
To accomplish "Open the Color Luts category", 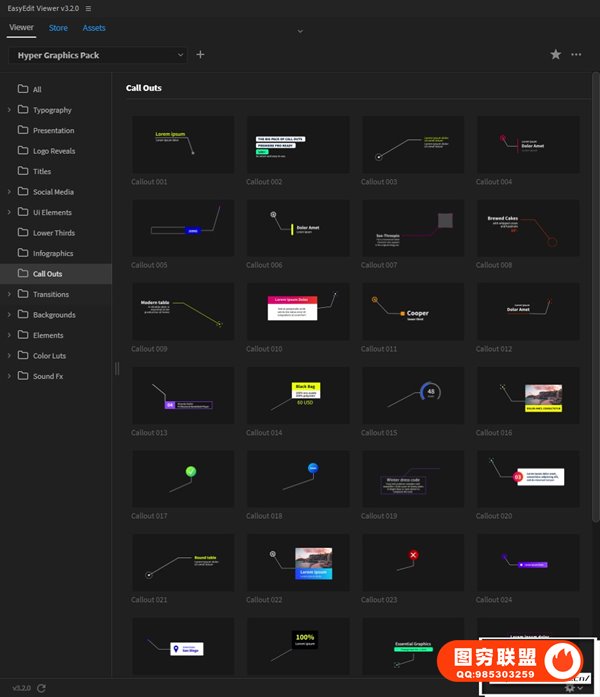I will click(50, 356).
